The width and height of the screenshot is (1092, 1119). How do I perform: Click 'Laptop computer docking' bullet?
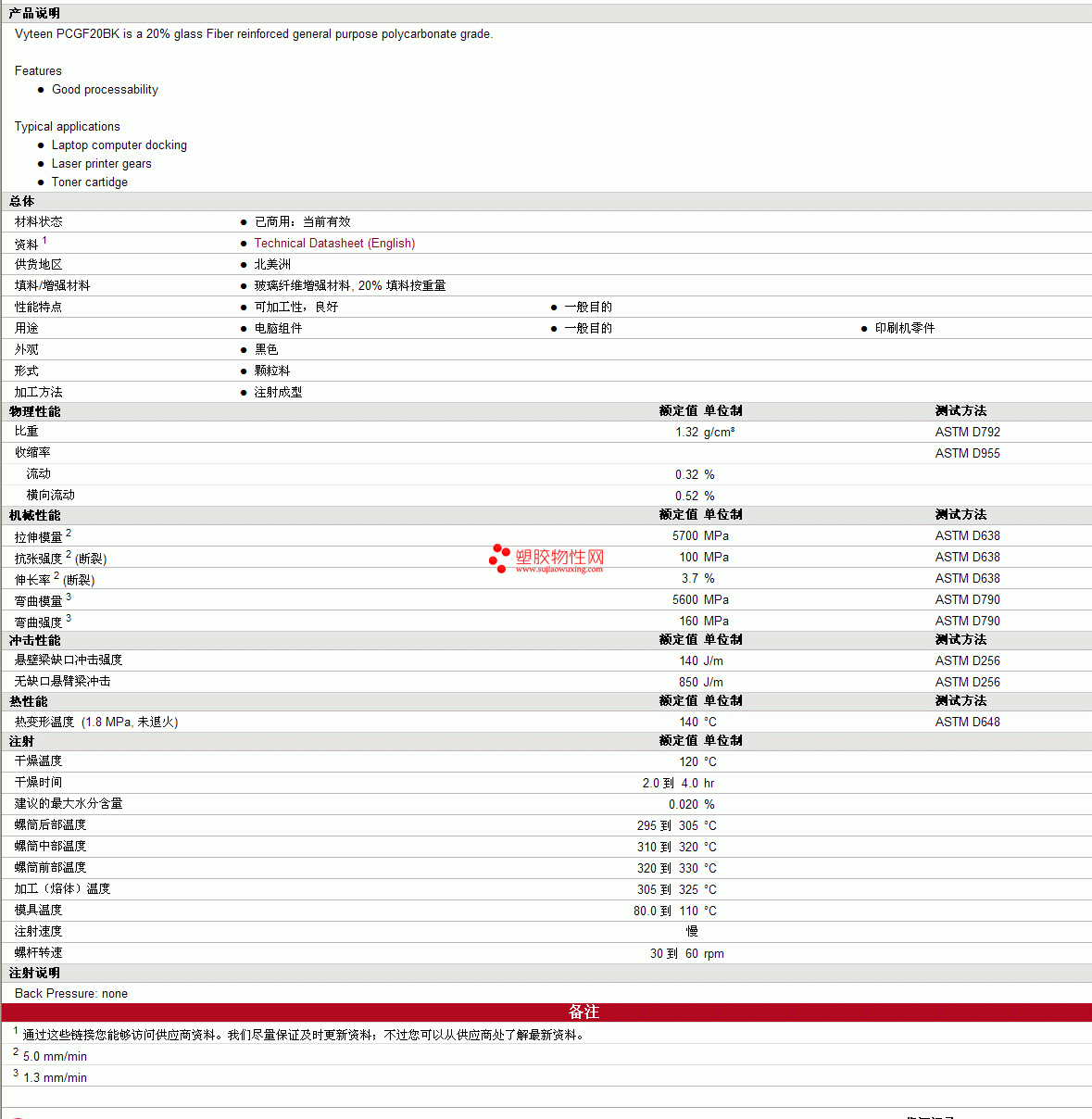[x=119, y=145]
